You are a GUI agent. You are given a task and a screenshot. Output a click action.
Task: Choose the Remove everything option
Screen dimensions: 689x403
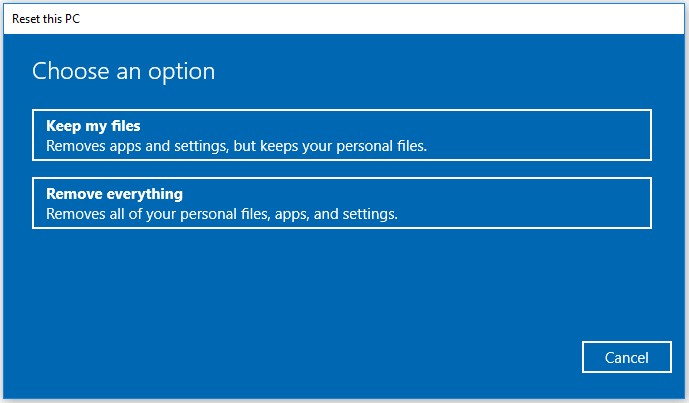(341, 203)
